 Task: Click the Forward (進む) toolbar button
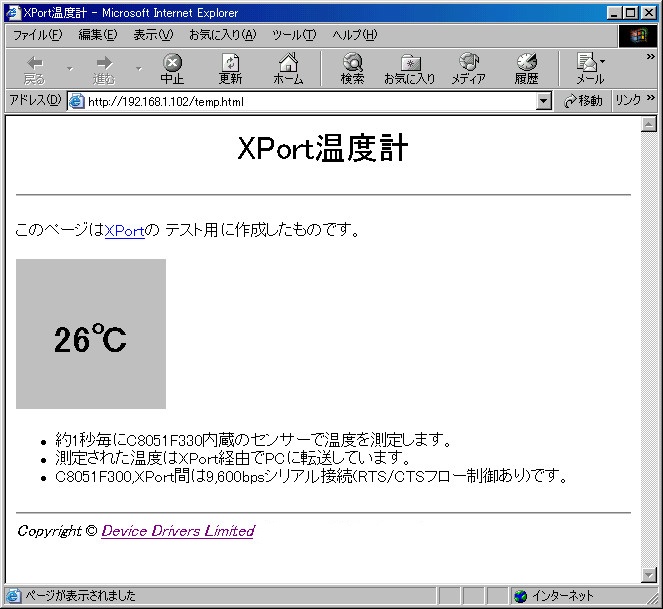click(104, 70)
